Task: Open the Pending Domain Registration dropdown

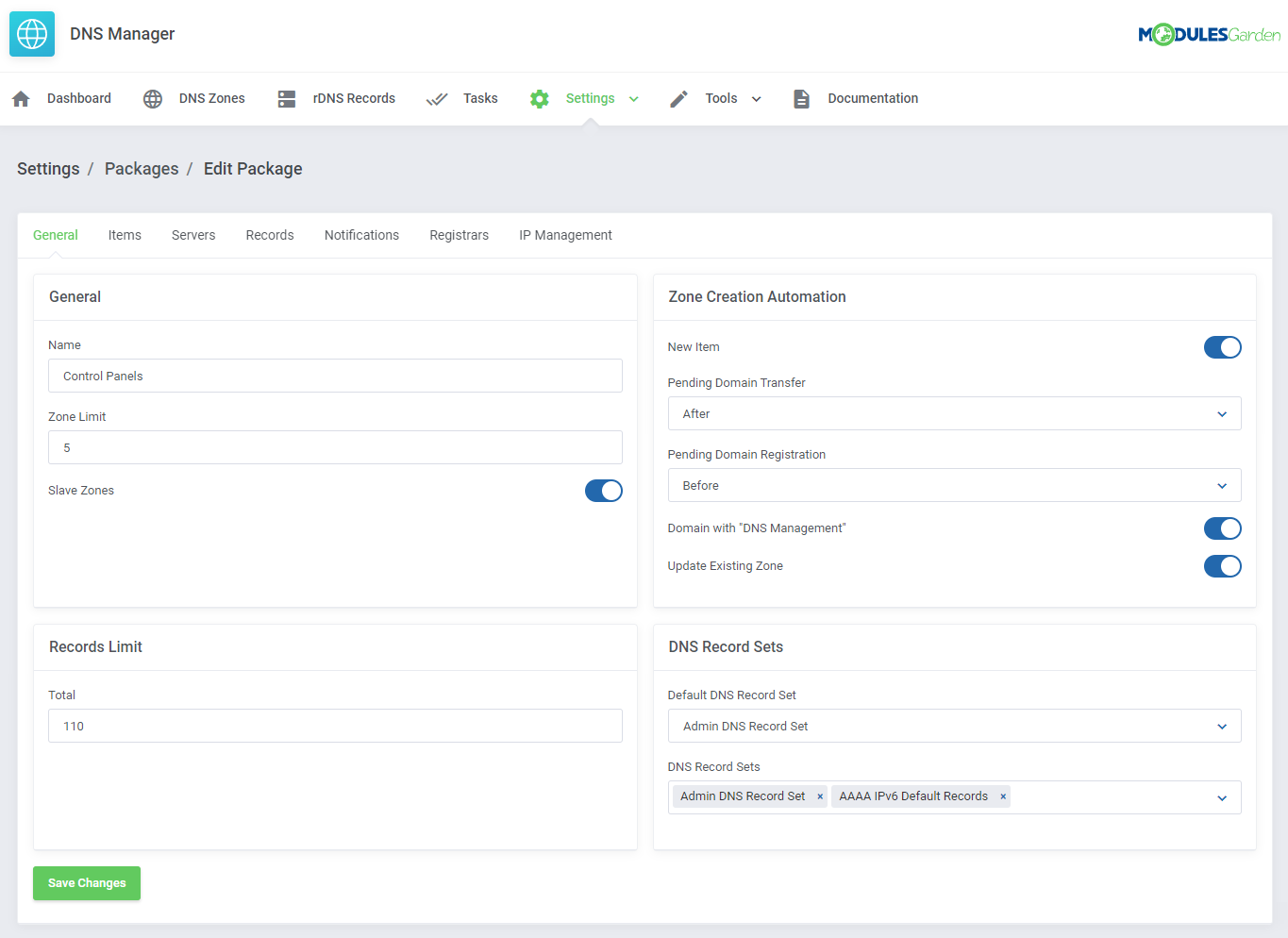Action: coord(954,485)
